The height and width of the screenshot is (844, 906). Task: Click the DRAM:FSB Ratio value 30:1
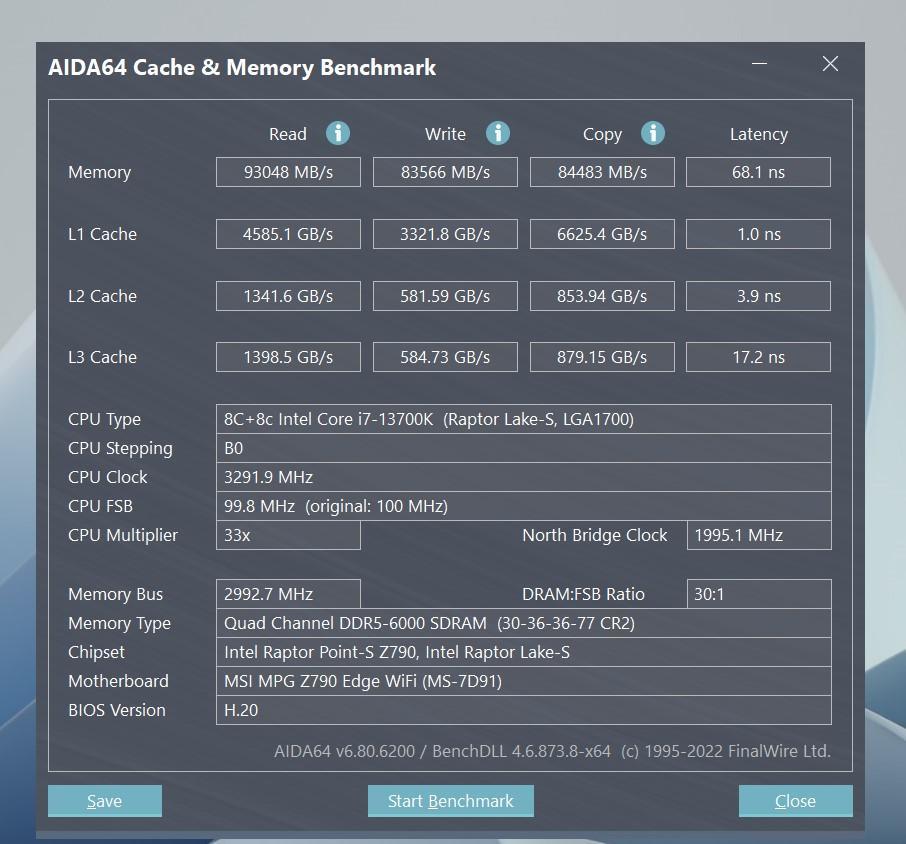coord(759,594)
